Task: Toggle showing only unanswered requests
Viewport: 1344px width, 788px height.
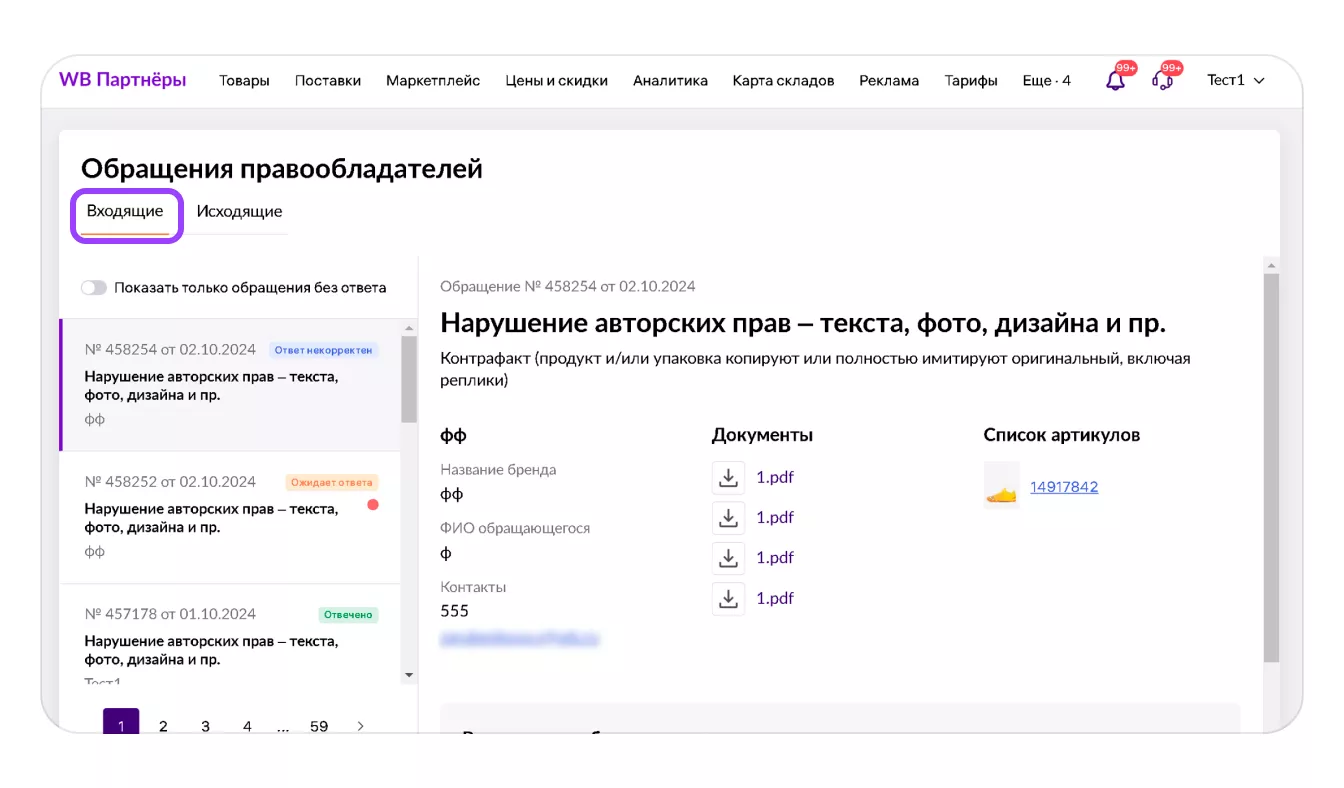Action: click(x=94, y=288)
